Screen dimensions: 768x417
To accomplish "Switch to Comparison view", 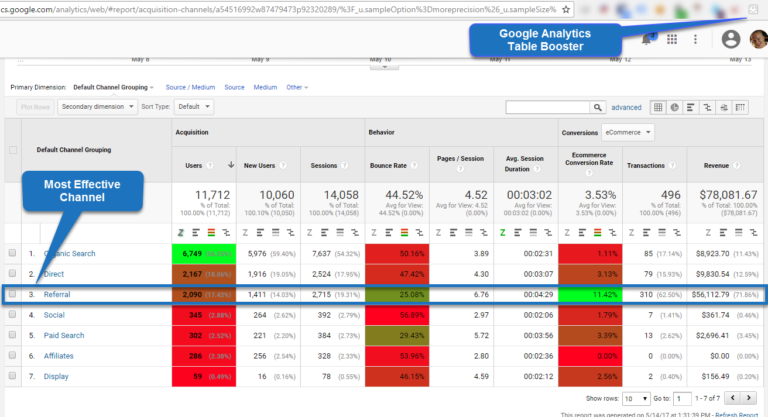I will (707, 107).
